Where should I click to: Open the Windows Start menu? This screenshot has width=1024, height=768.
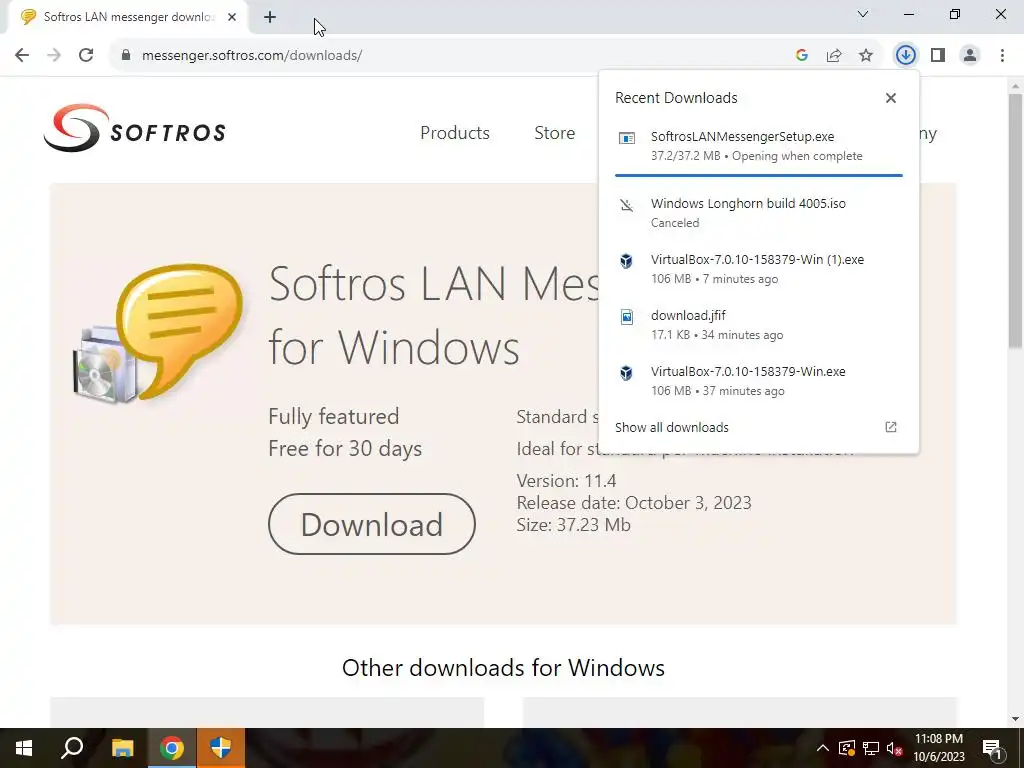click(24, 748)
